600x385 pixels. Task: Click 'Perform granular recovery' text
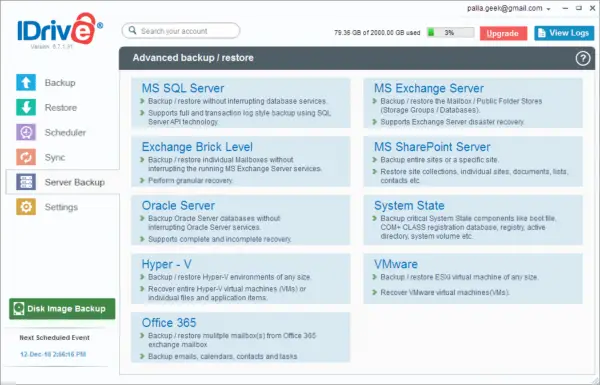coord(191,181)
